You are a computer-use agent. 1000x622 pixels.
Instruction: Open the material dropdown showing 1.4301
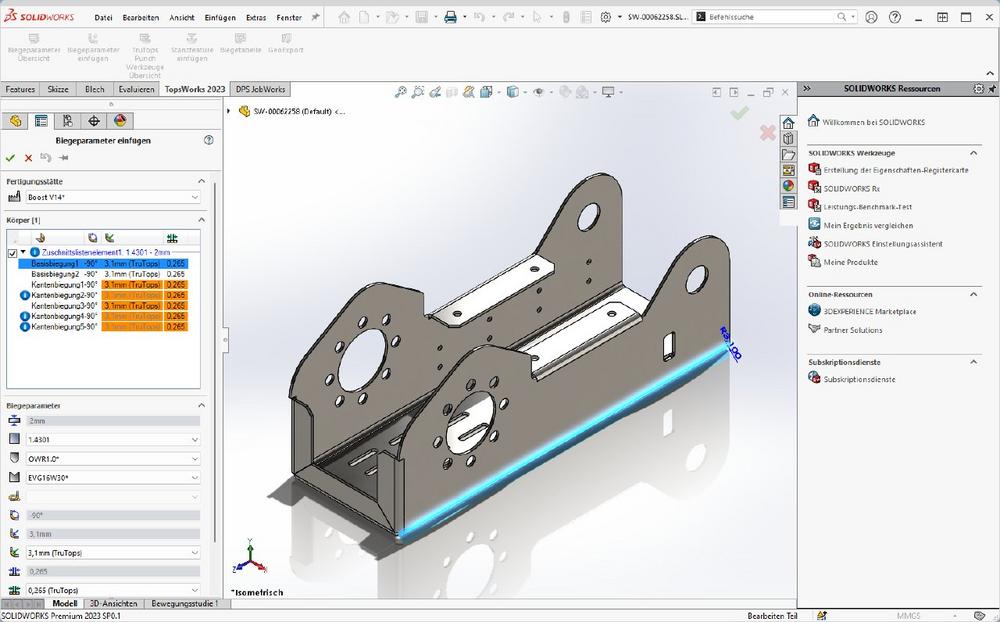(113, 440)
